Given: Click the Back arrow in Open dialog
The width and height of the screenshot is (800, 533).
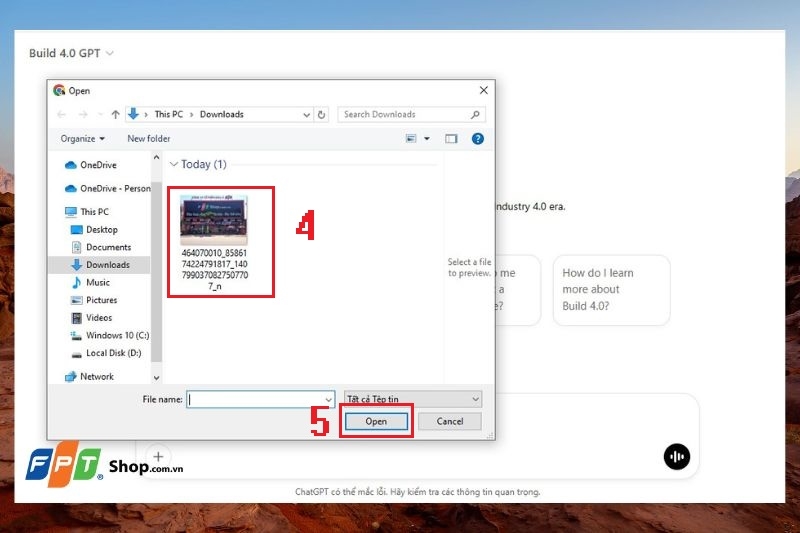Looking at the screenshot, I should (62, 114).
